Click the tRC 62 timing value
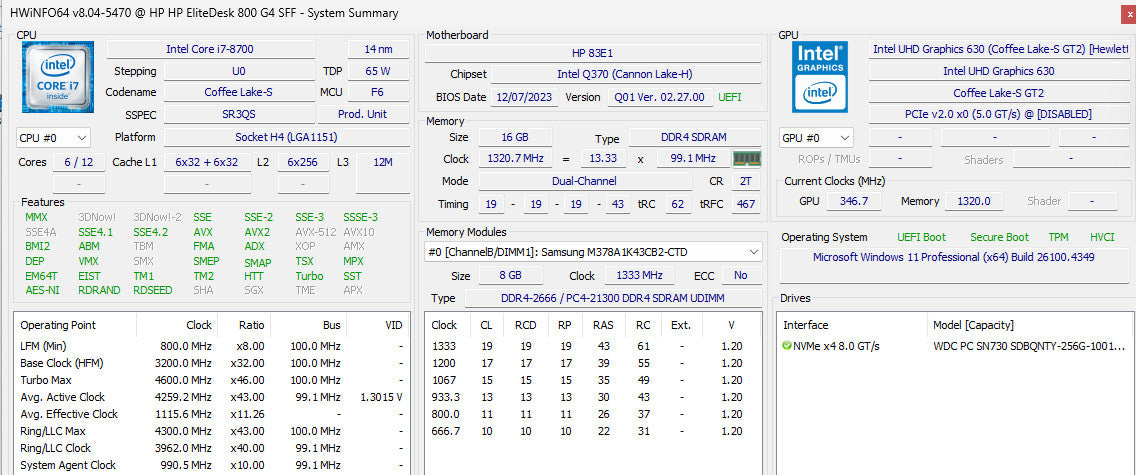 (678, 204)
